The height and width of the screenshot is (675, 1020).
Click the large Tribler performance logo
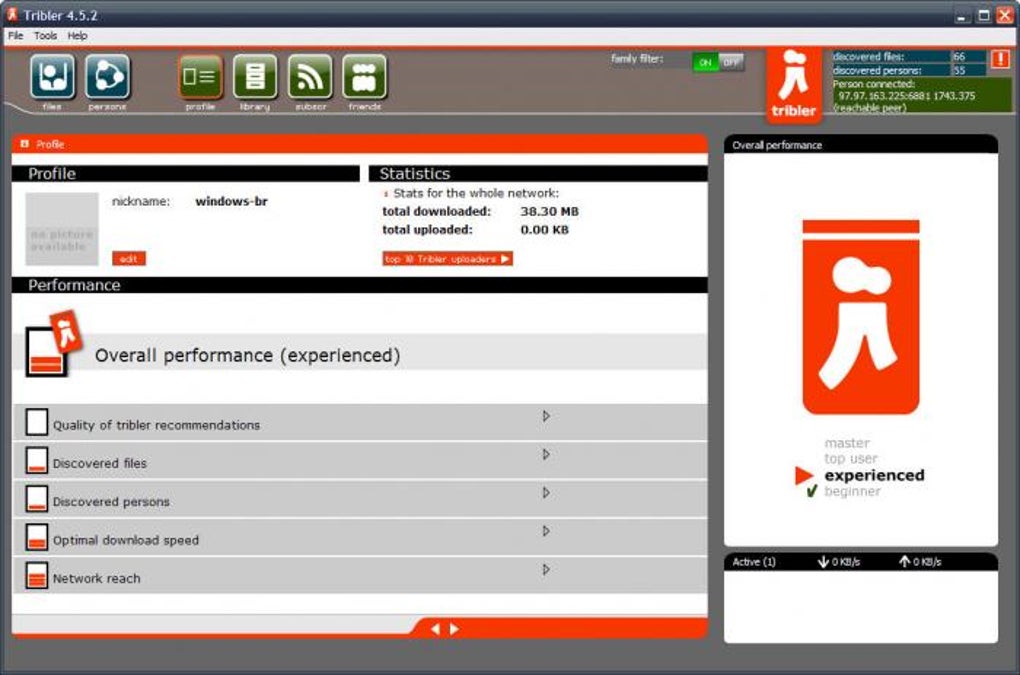click(861, 317)
